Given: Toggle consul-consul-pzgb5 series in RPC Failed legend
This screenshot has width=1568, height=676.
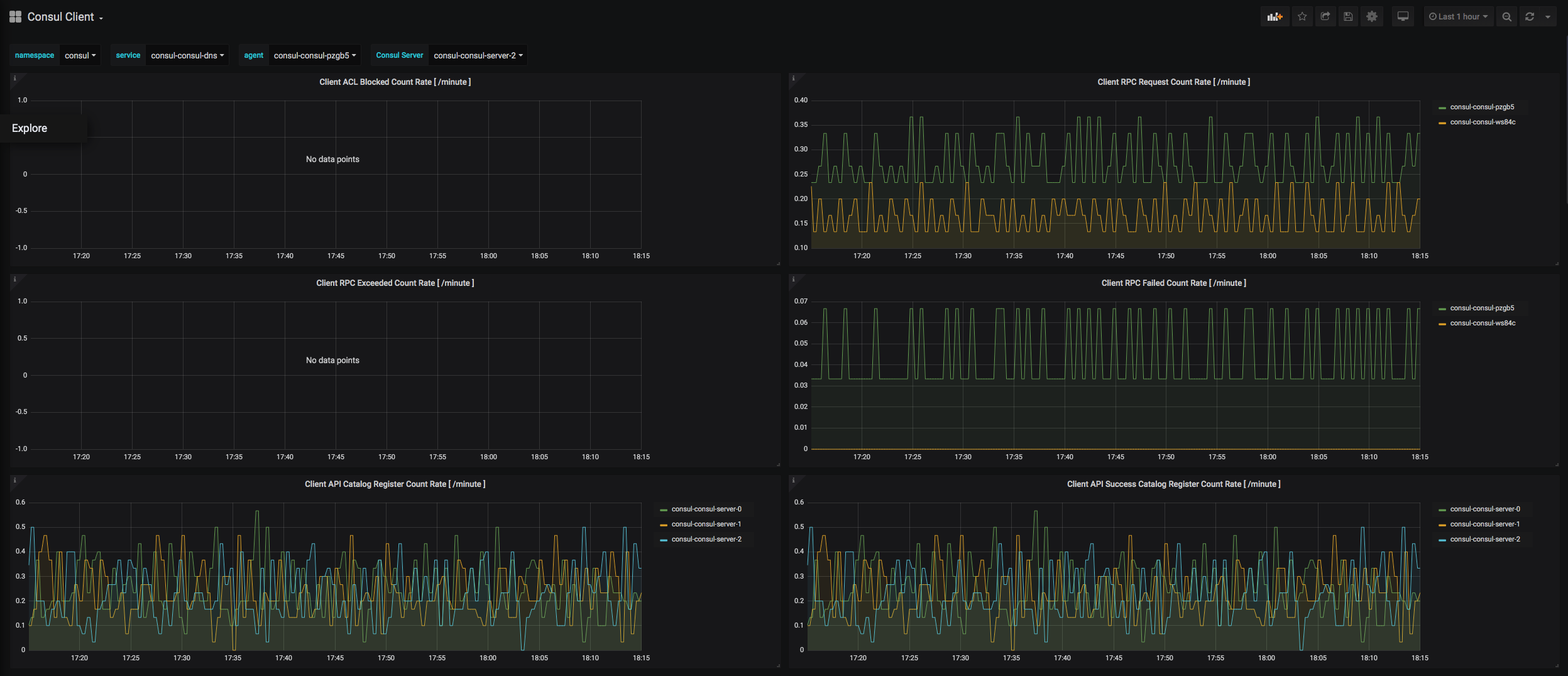Looking at the screenshot, I should tap(1481, 308).
